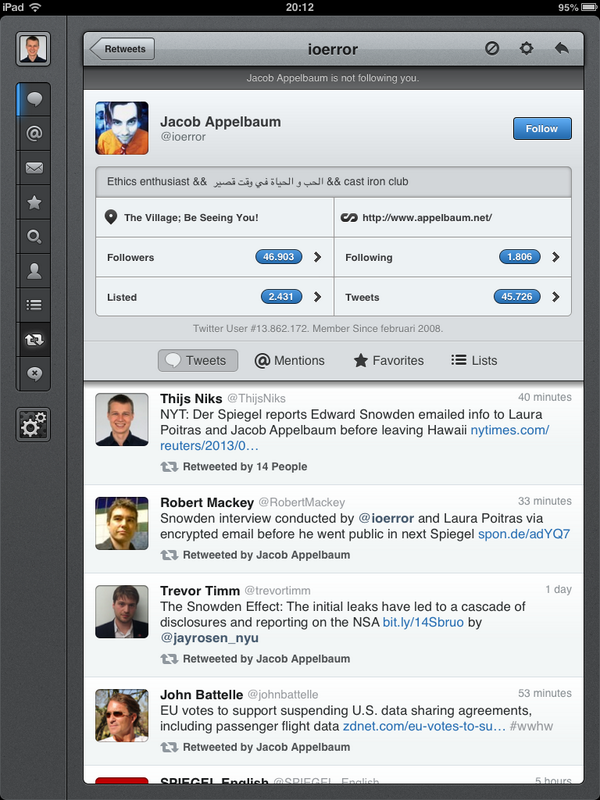Screen dimensions: 600x800
Task: Tap the @trevortimm handle
Action: click(277, 591)
